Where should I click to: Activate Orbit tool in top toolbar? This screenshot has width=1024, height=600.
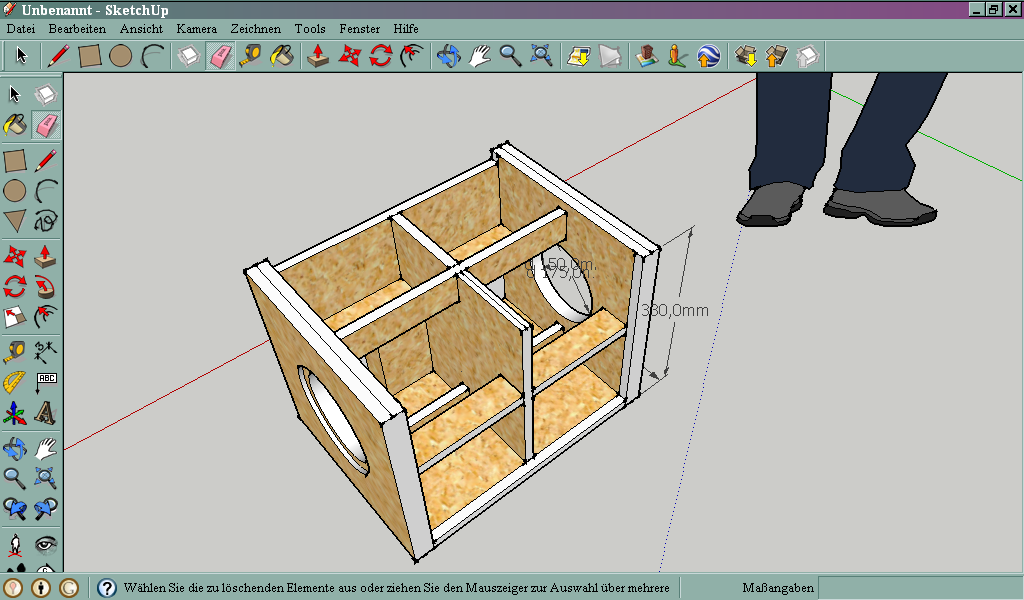pyautogui.click(x=448, y=56)
